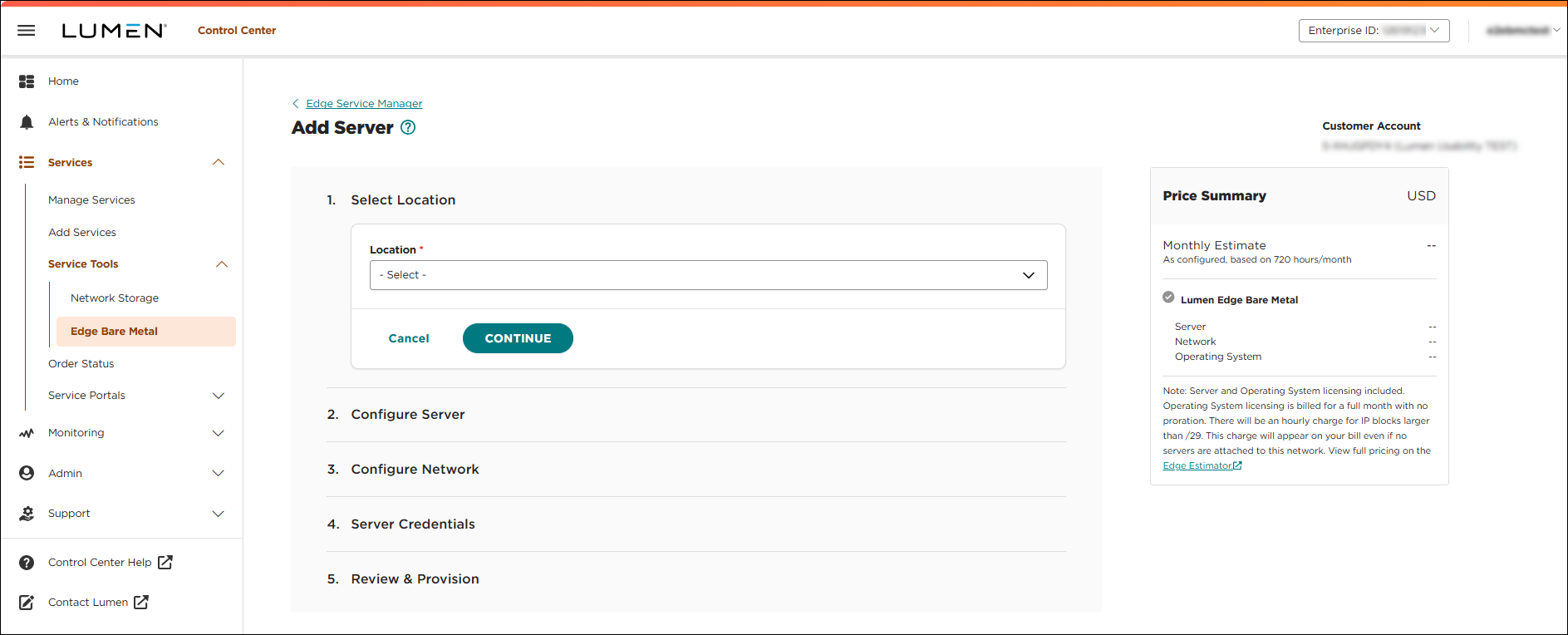The image size is (1568, 635).
Task: Click step 3 Configure Network
Action: [x=415, y=470]
